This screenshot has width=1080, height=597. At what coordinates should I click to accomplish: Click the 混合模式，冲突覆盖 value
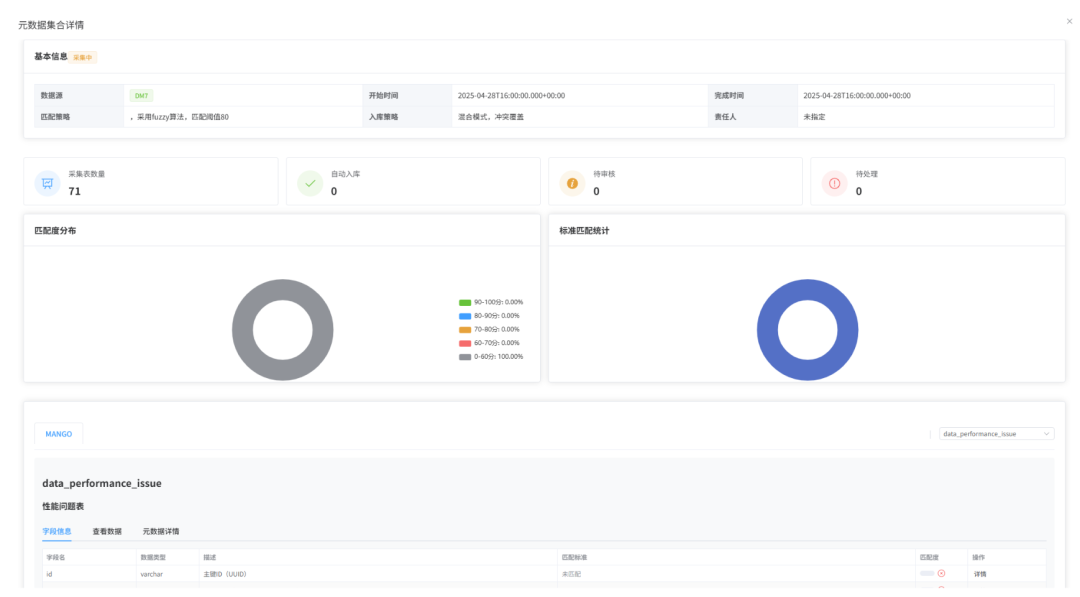tap(491, 117)
